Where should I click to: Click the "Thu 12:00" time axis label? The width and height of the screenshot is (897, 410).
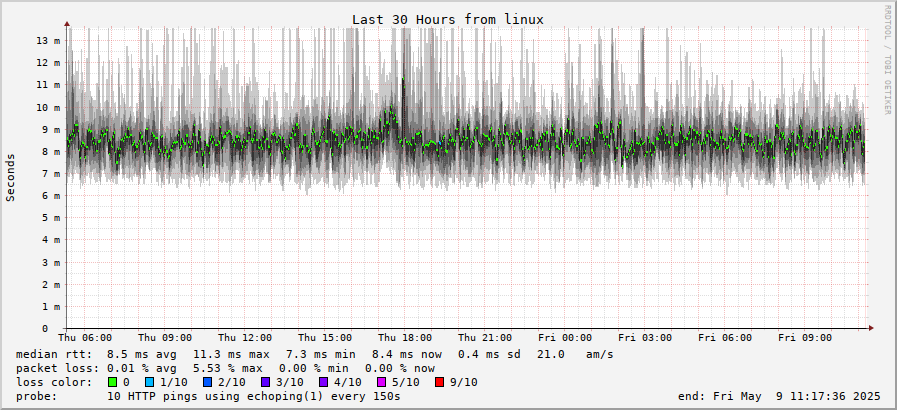245,338
